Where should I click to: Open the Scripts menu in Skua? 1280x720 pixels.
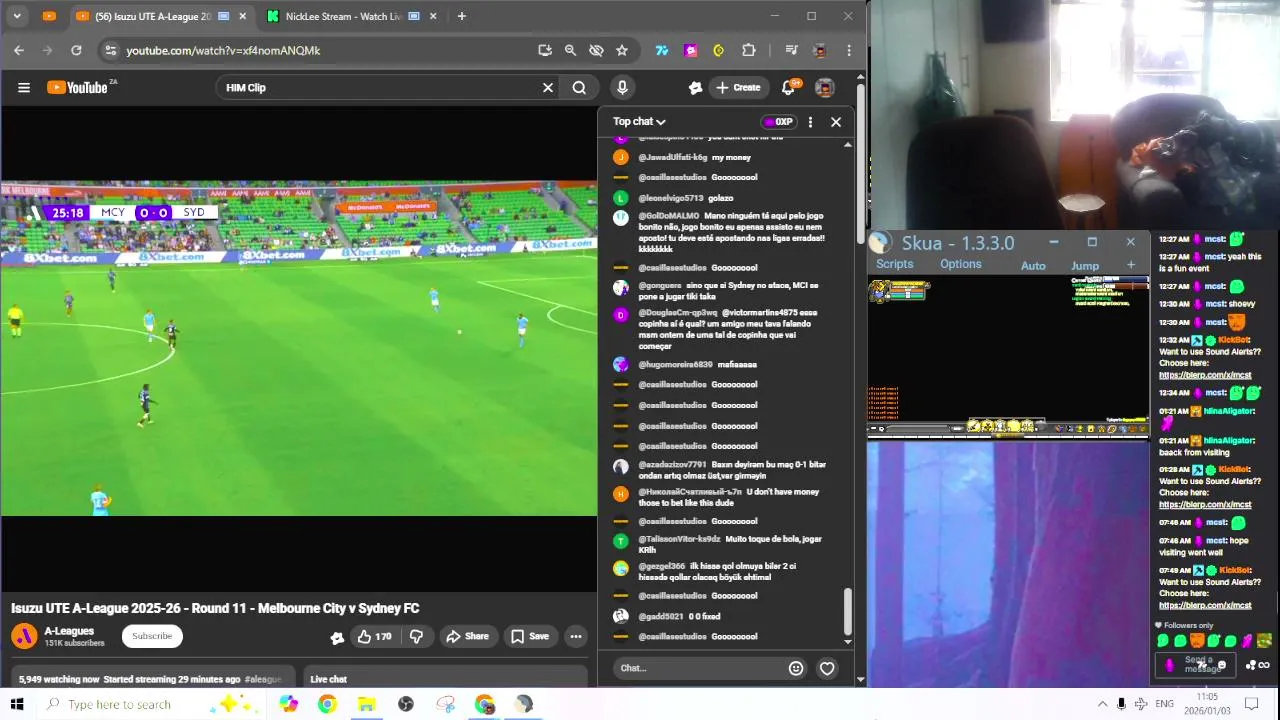(894, 264)
